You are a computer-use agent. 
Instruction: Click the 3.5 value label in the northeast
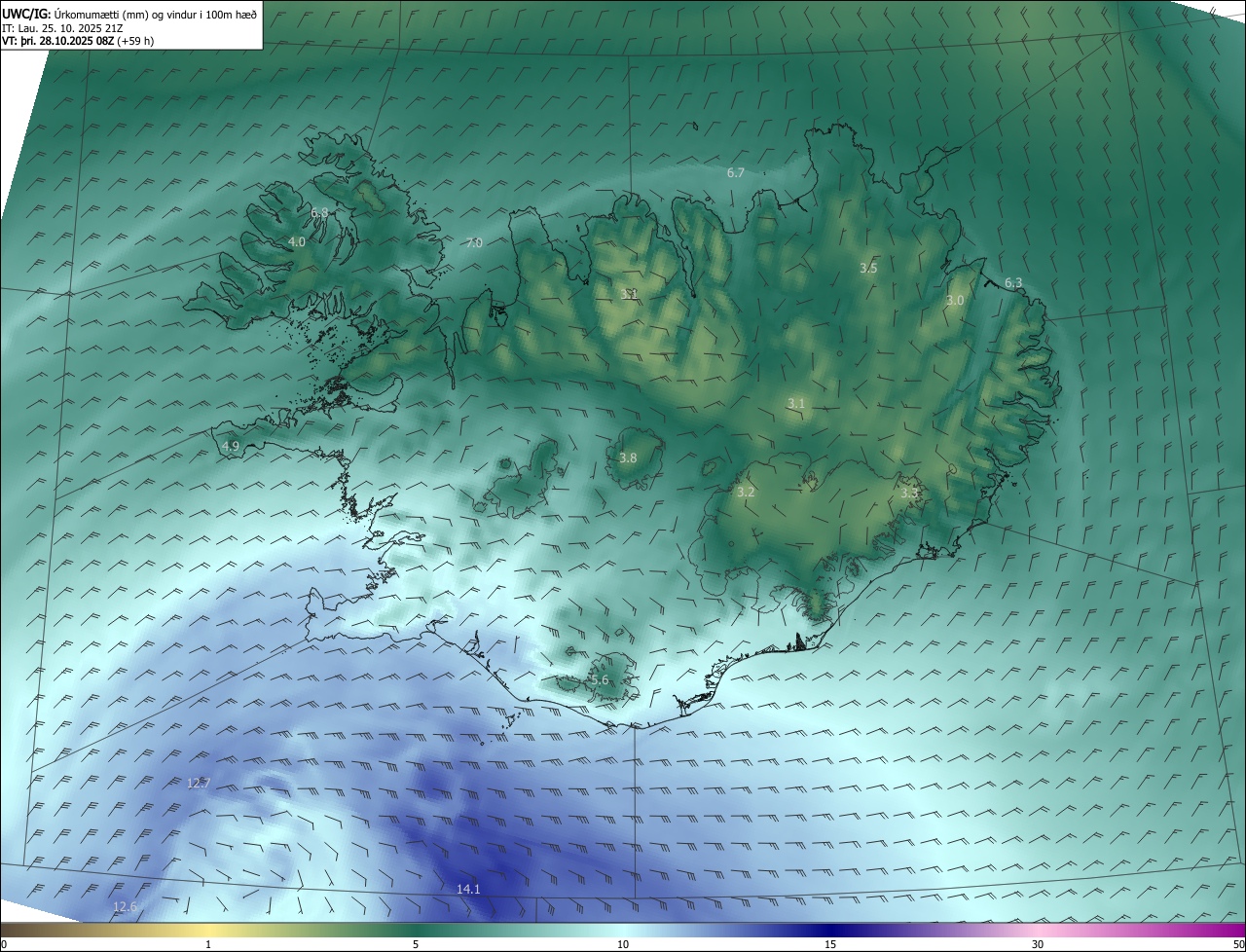point(868,268)
